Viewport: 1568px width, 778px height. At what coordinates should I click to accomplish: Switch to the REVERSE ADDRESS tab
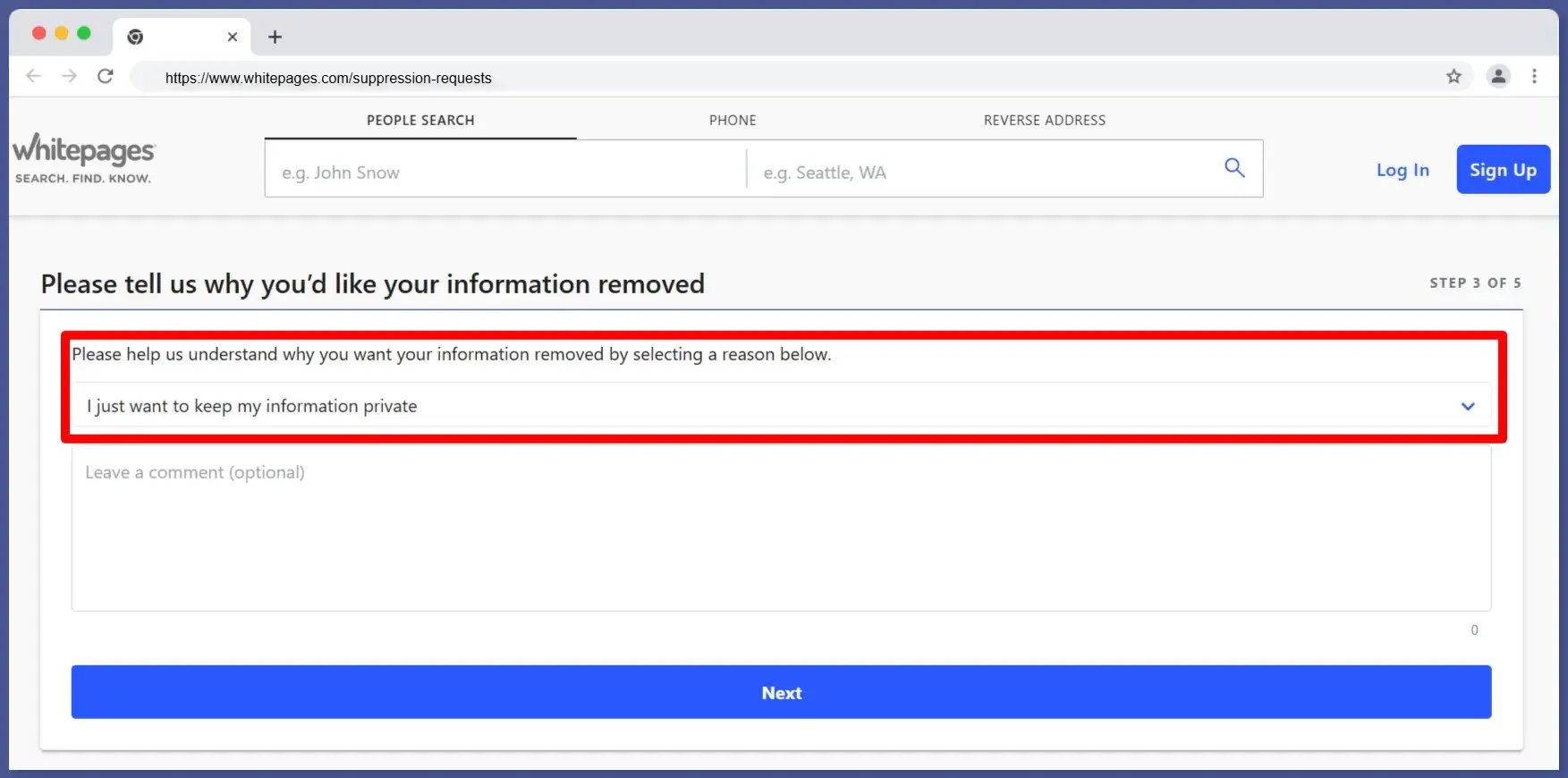tap(1045, 120)
